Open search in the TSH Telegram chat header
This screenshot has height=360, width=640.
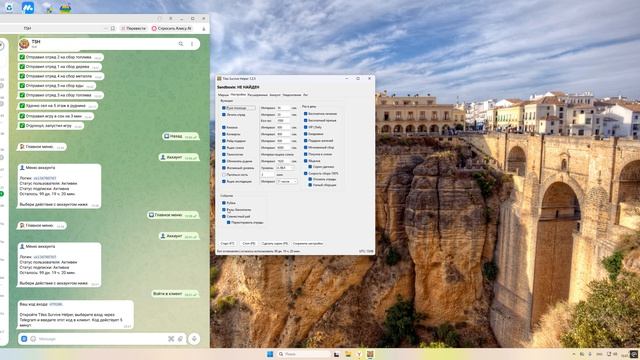point(181,44)
